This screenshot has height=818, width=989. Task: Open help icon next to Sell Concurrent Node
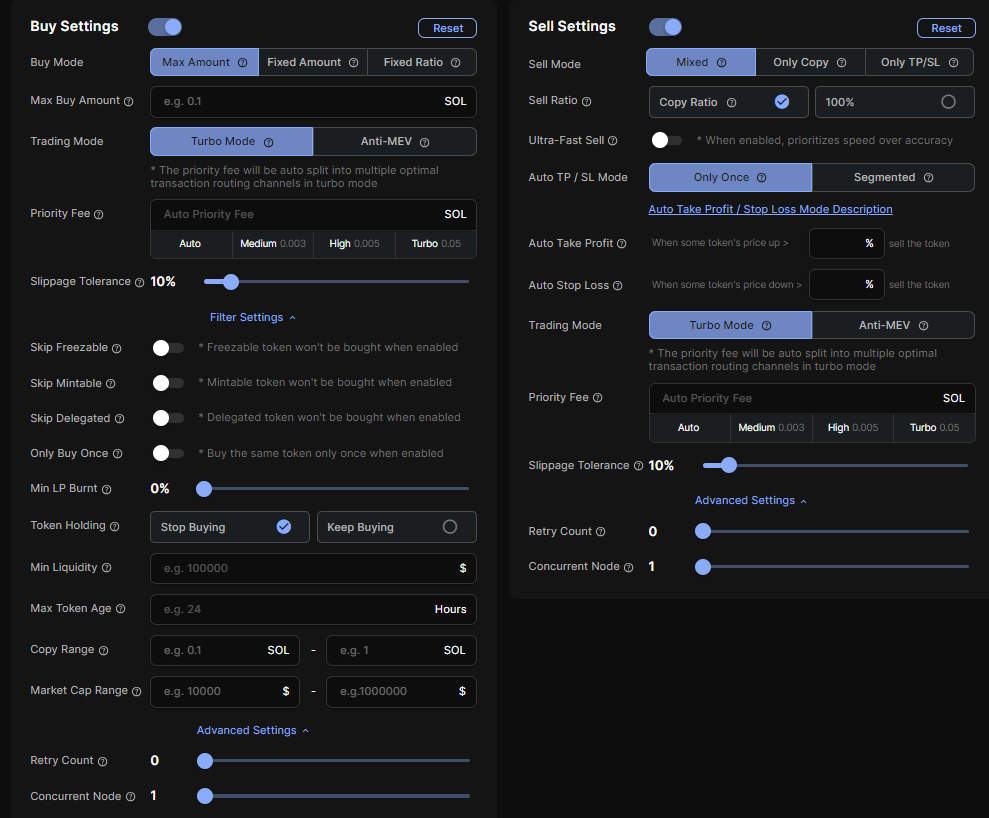tap(628, 567)
